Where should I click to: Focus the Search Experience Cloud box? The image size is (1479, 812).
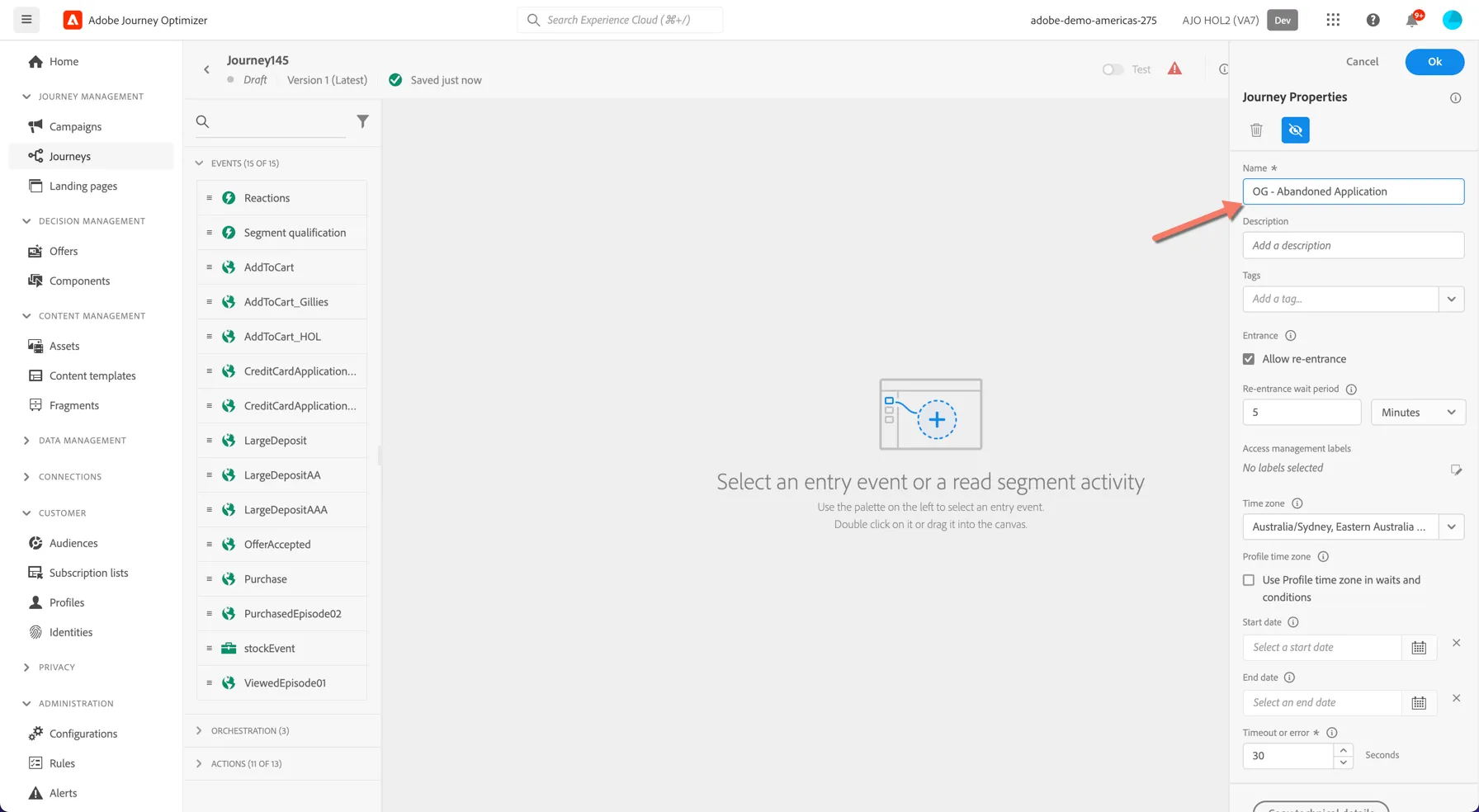pos(620,20)
